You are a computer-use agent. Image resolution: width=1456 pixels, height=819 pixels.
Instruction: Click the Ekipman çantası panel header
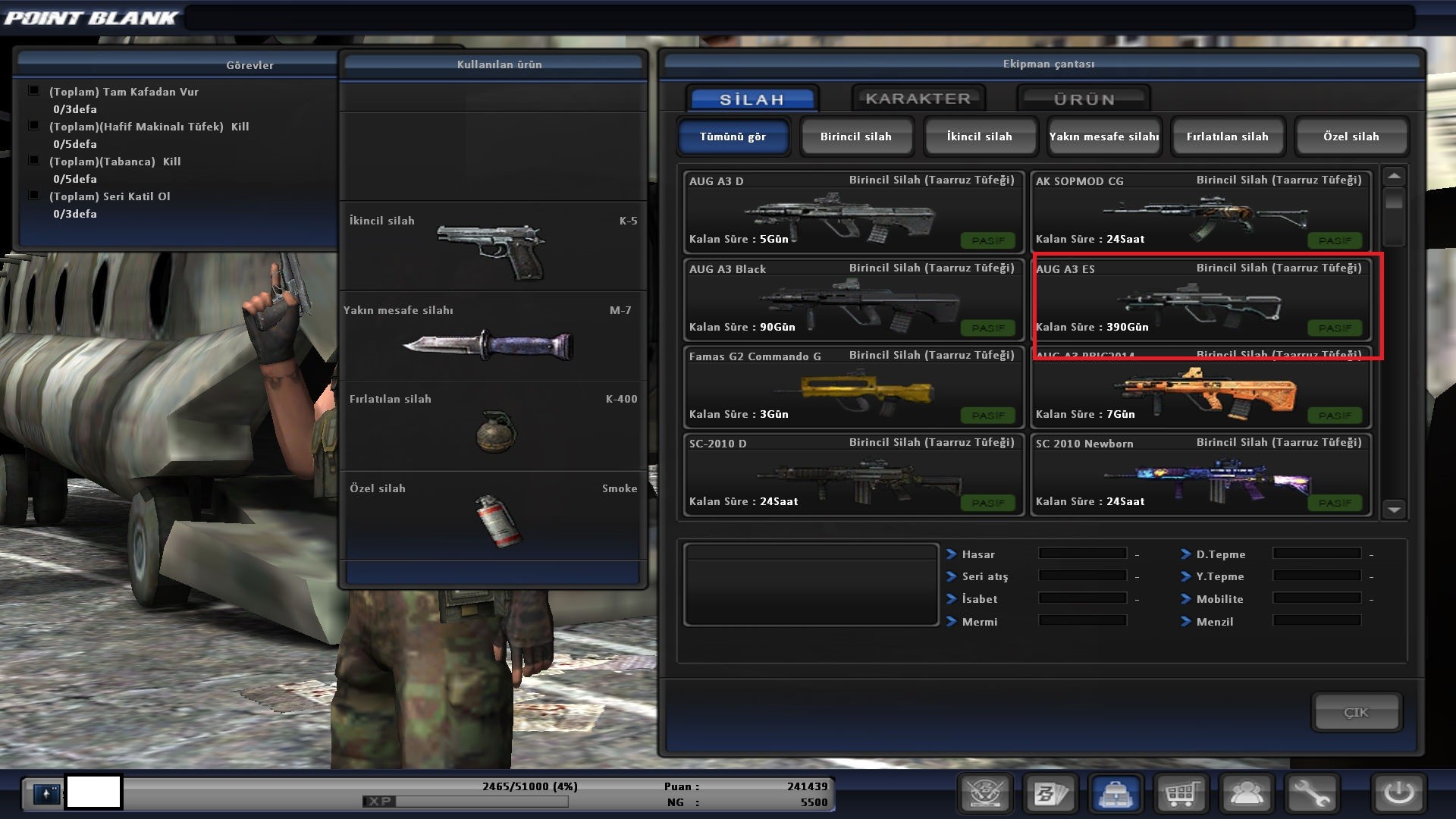(x=1042, y=64)
